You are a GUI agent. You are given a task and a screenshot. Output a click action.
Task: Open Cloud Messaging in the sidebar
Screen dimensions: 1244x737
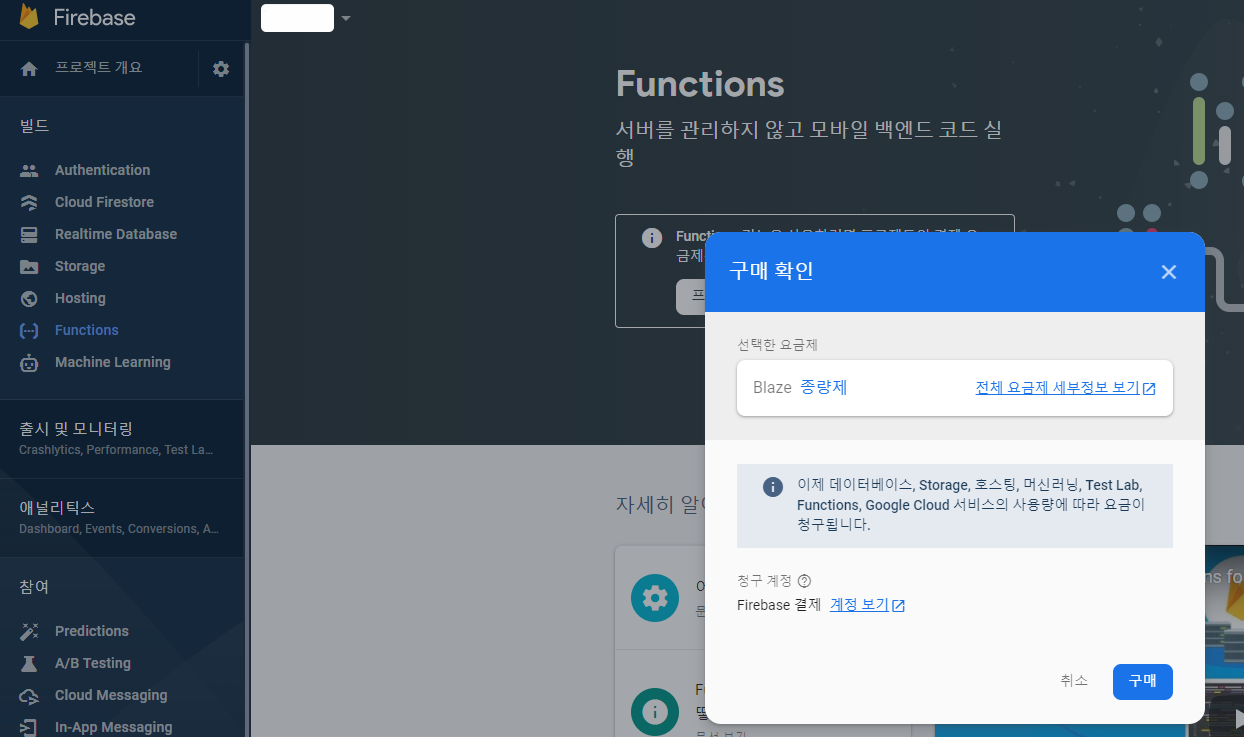click(111, 695)
